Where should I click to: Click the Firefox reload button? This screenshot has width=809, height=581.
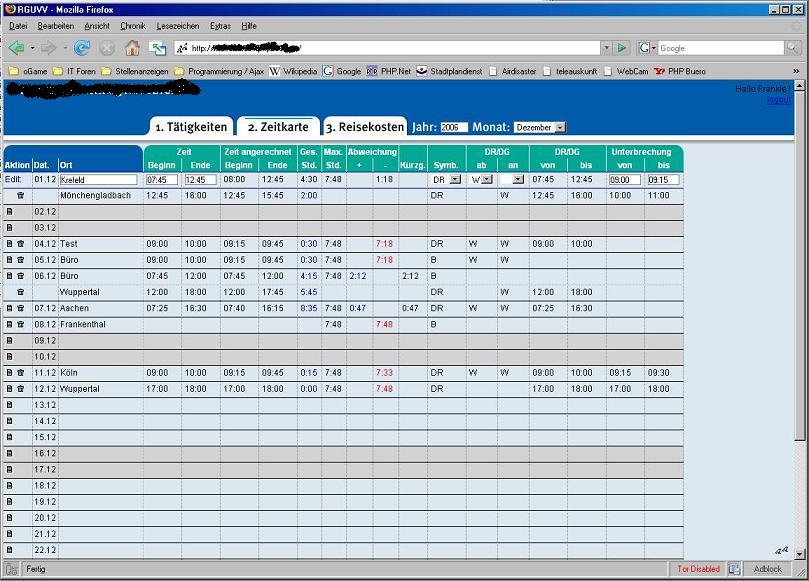82,47
